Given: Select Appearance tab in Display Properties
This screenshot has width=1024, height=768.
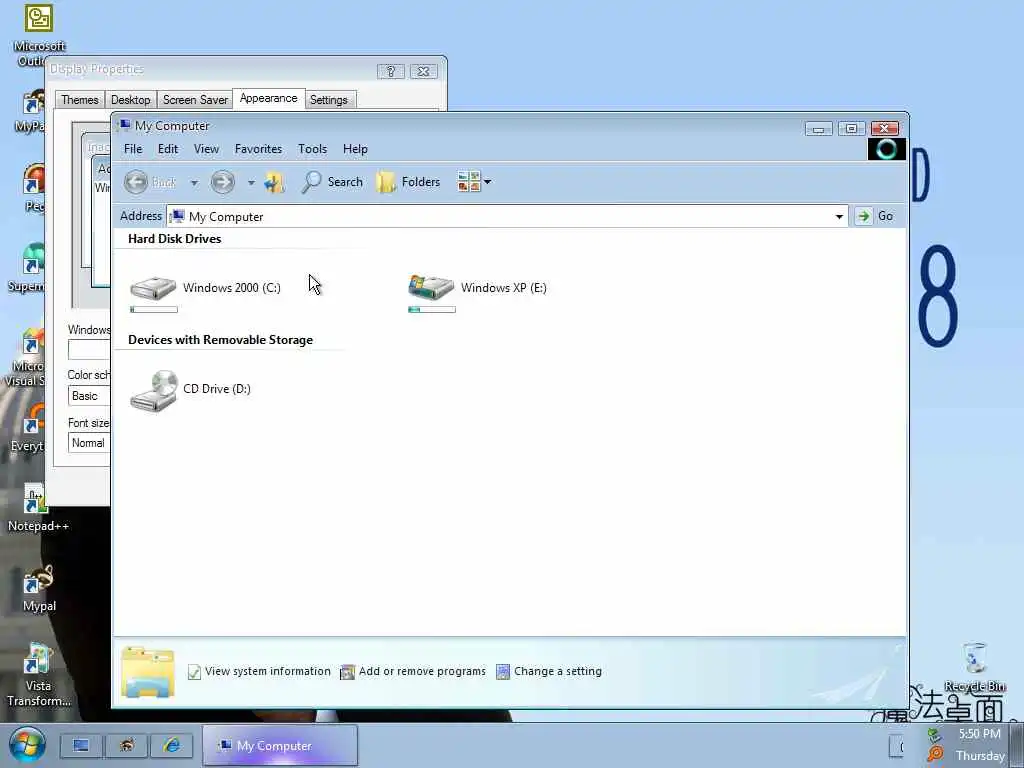Looking at the screenshot, I should tap(268, 98).
